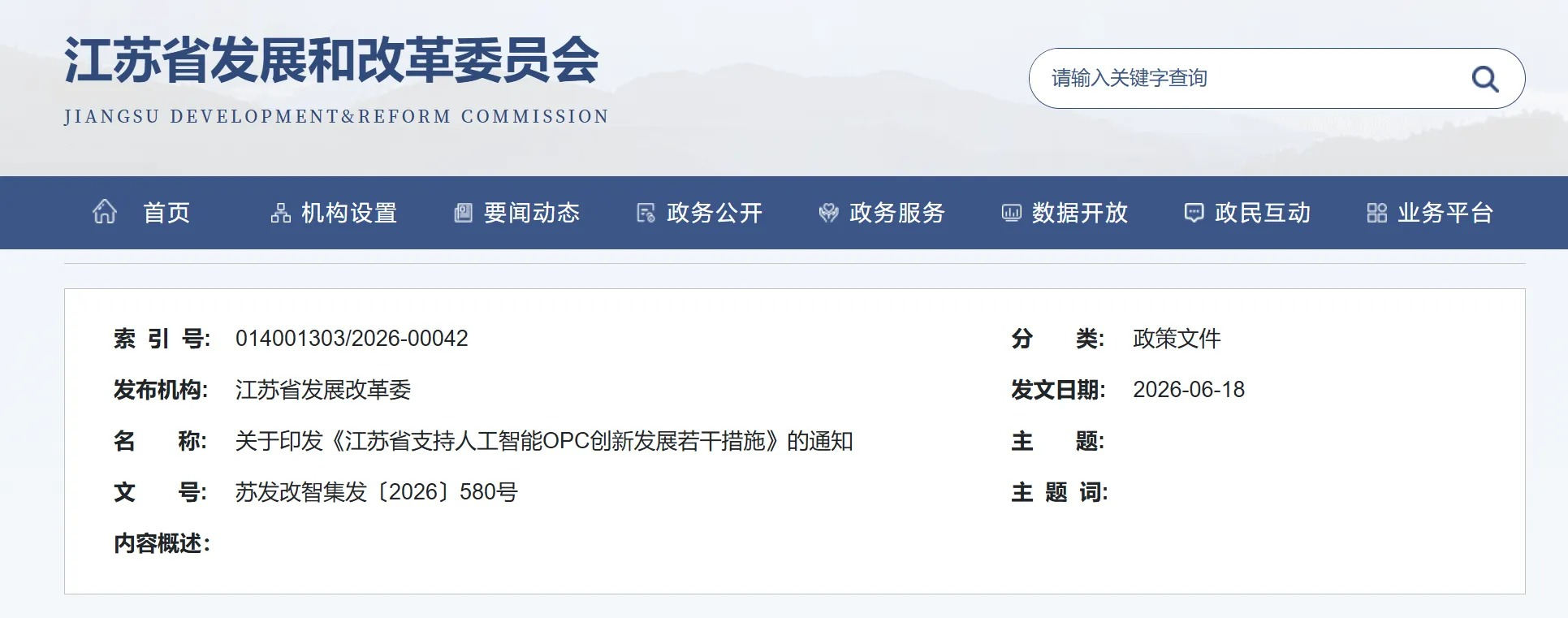Click the chart monitor icon beside 数据开放
The image size is (1568, 618).
(x=1011, y=213)
